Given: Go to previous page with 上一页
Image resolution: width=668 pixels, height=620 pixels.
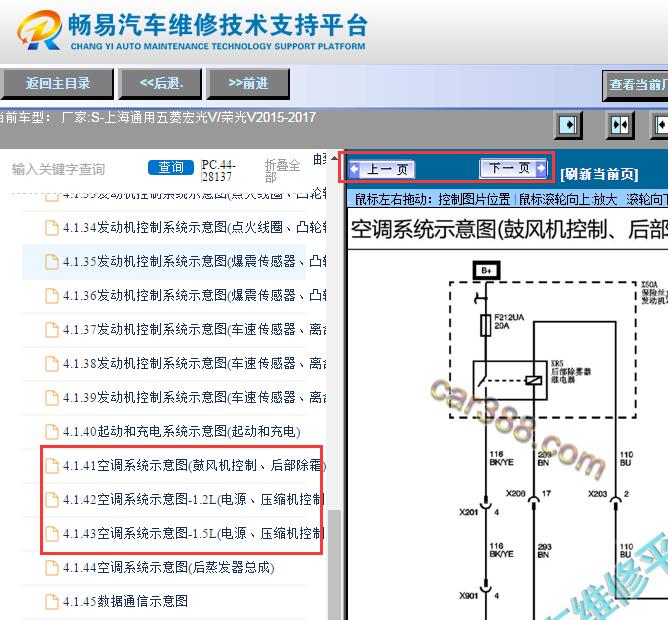Looking at the screenshot, I should pos(382,170).
